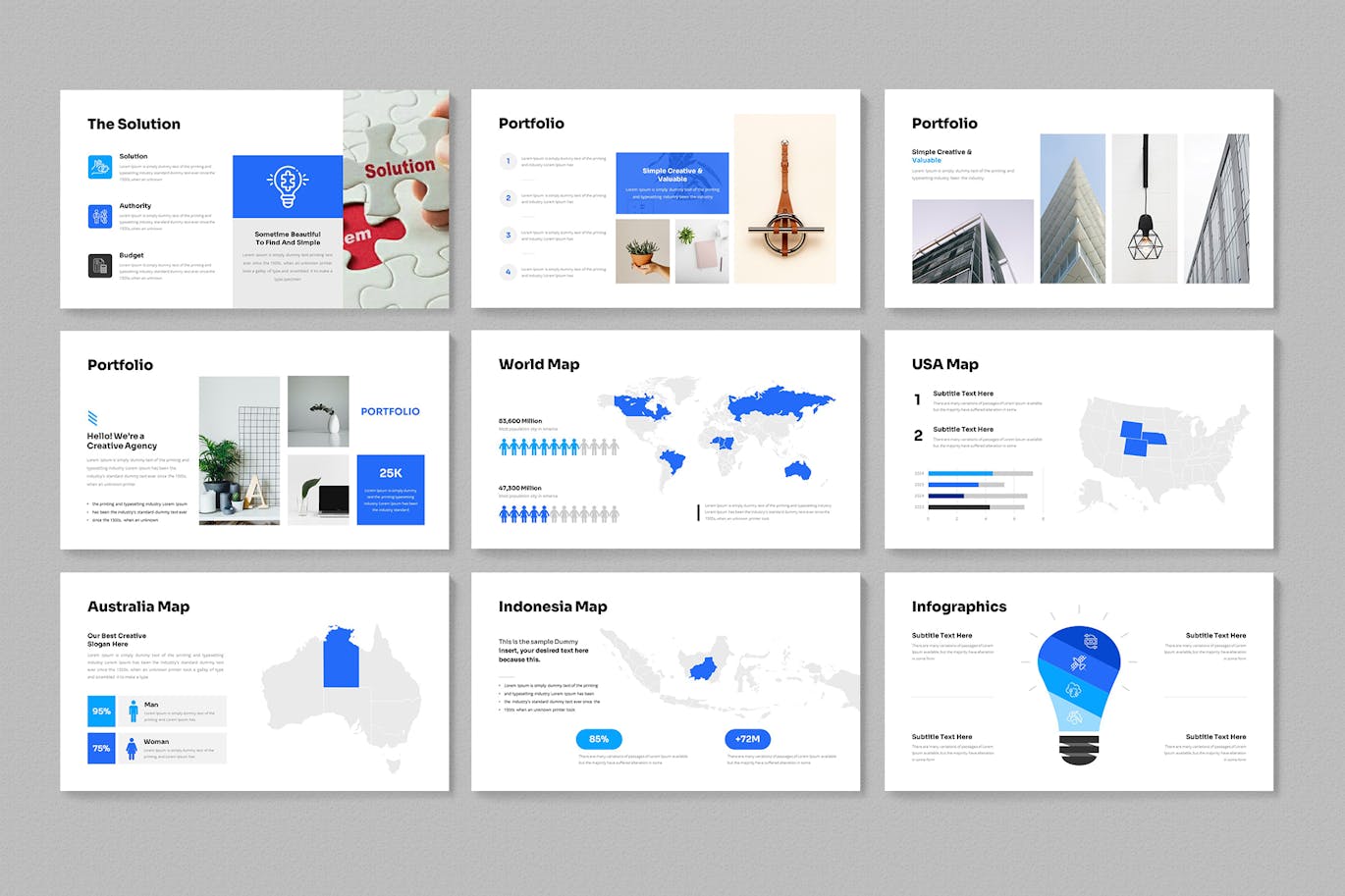Viewport: 1345px width, 896px height.
Task: Select numbered circle 4 in Portfolio list
Action: (x=508, y=272)
